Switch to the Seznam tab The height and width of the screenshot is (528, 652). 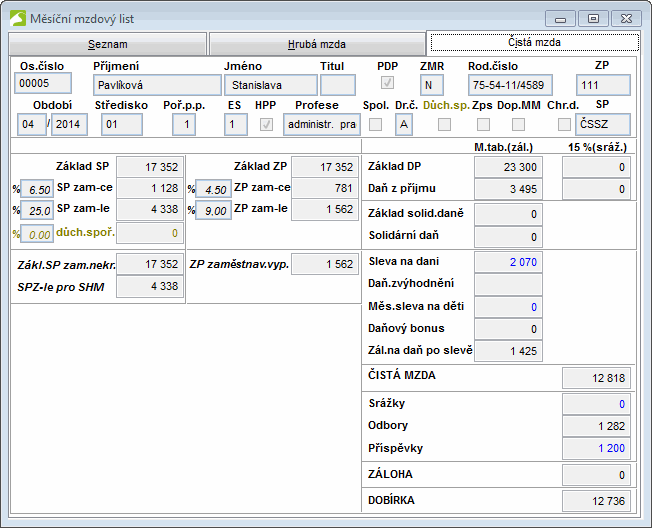click(x=107, y=44)
